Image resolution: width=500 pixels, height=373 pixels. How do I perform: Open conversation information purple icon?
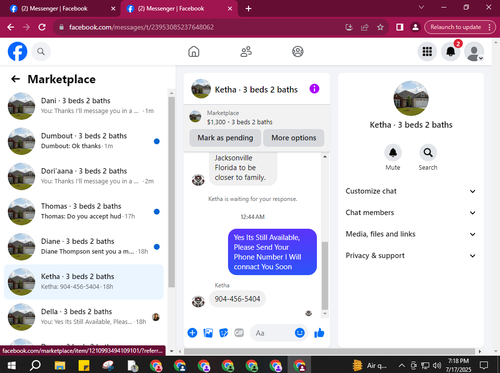(x=314, y=89)
